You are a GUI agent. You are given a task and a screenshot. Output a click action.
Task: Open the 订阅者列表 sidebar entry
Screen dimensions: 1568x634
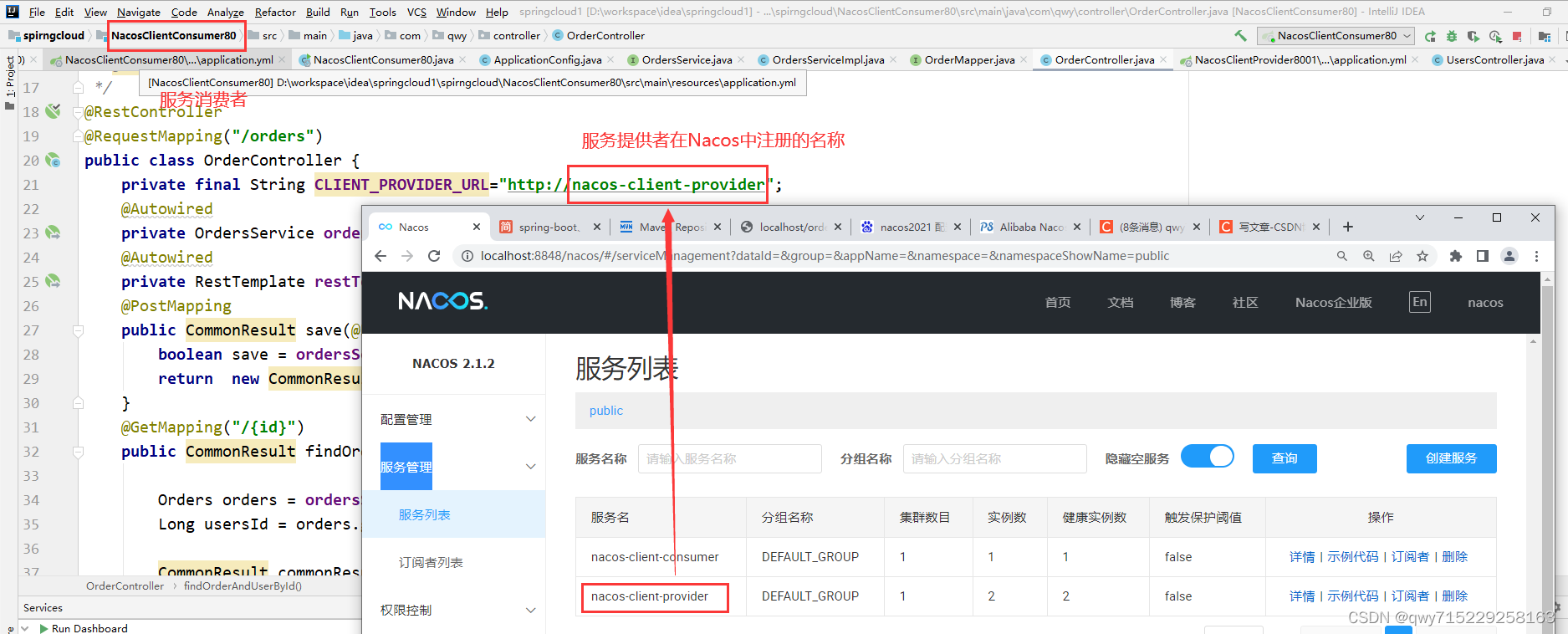(x=431, y=563)
